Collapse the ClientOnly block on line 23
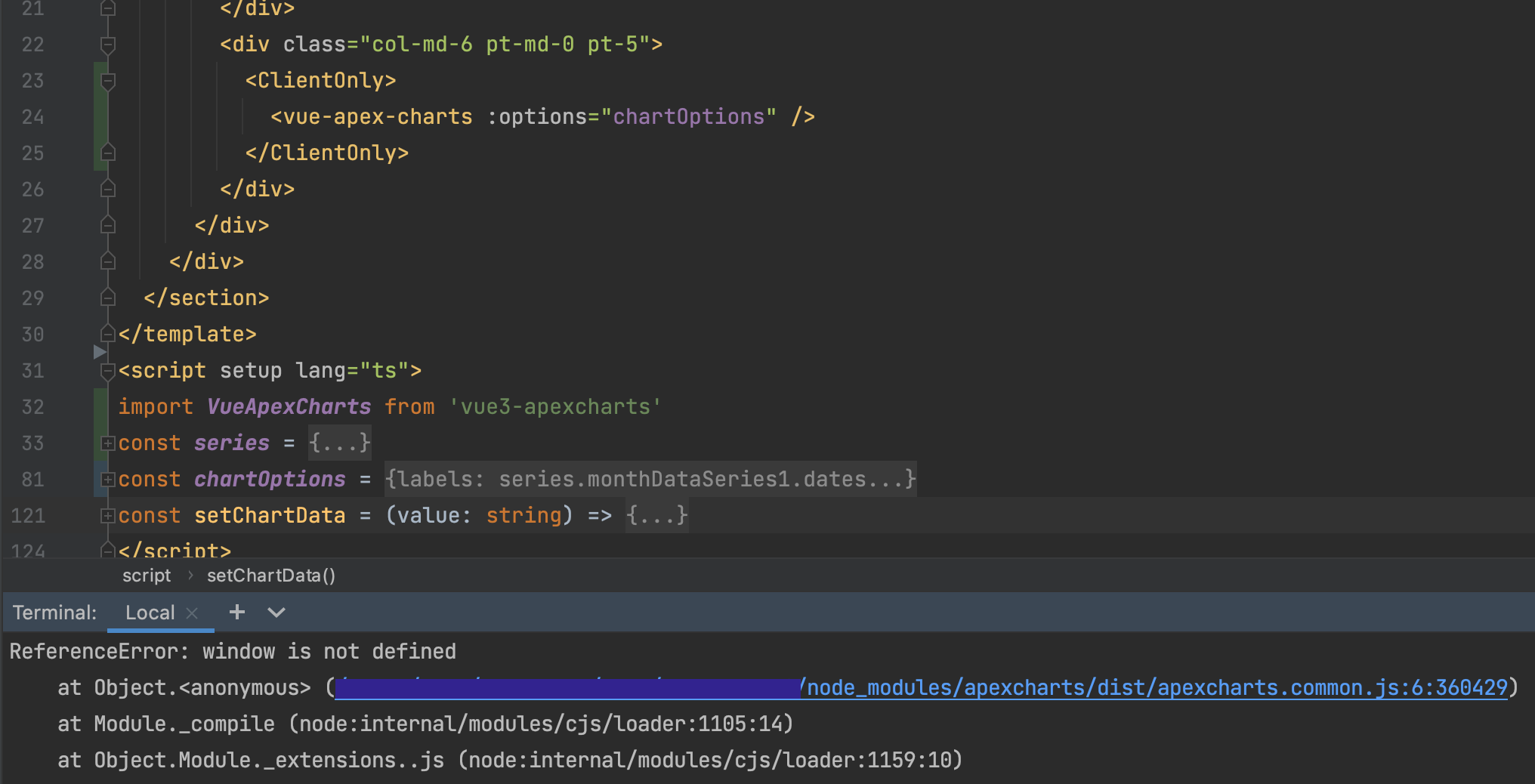 [x=108, y=81]
